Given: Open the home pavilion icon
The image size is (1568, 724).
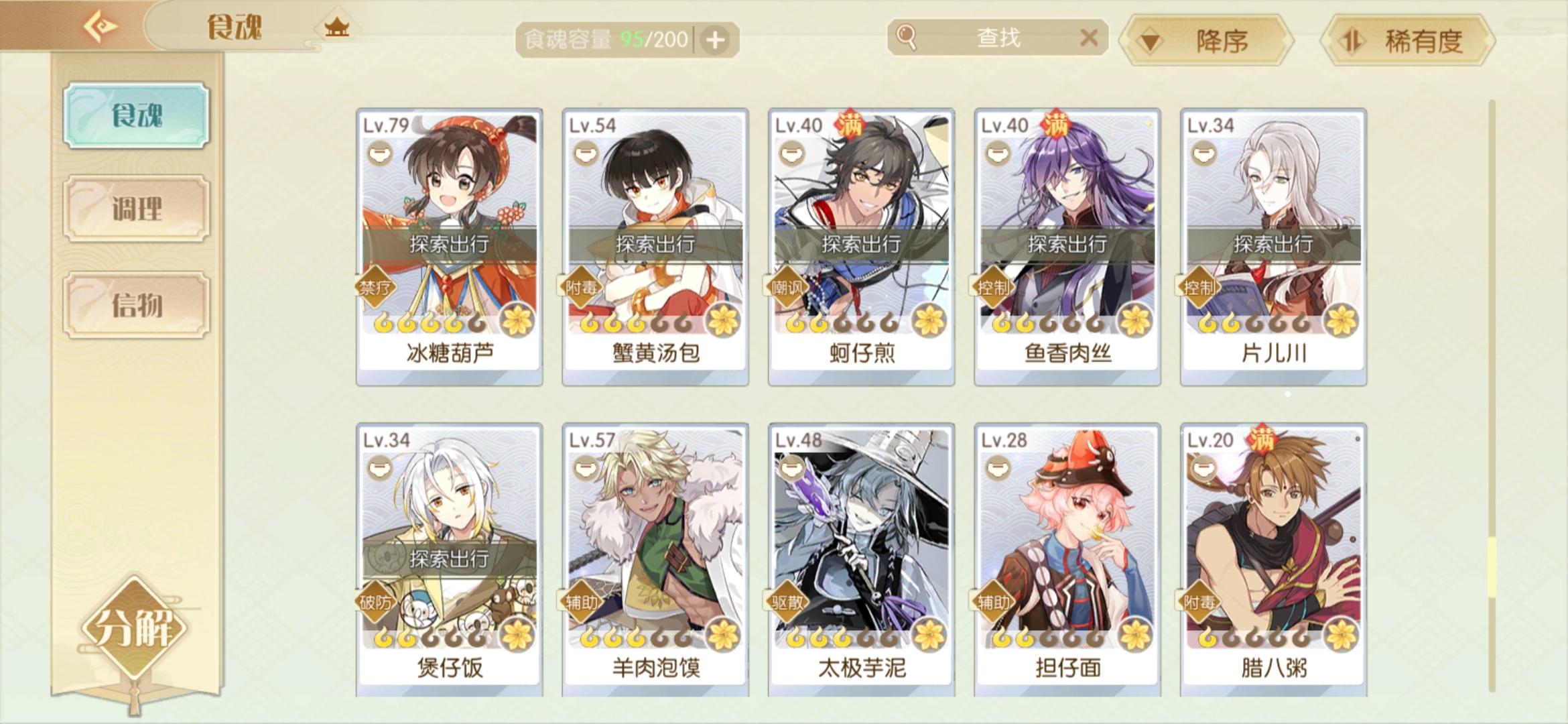Looking at the screenshot, I should (336, 27).
